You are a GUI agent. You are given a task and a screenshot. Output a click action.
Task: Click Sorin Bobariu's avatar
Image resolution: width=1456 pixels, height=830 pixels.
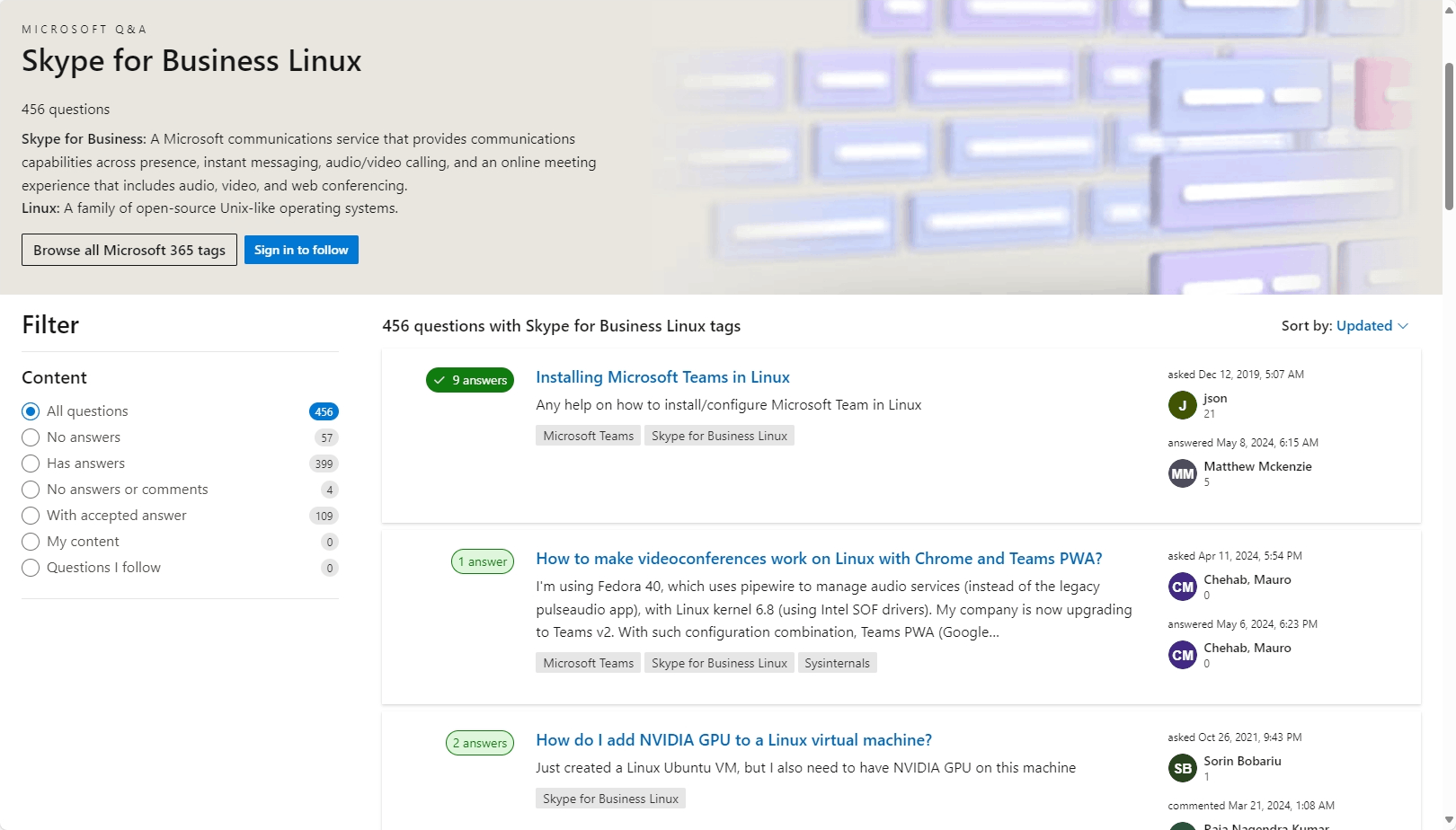tap(1182, 768)
